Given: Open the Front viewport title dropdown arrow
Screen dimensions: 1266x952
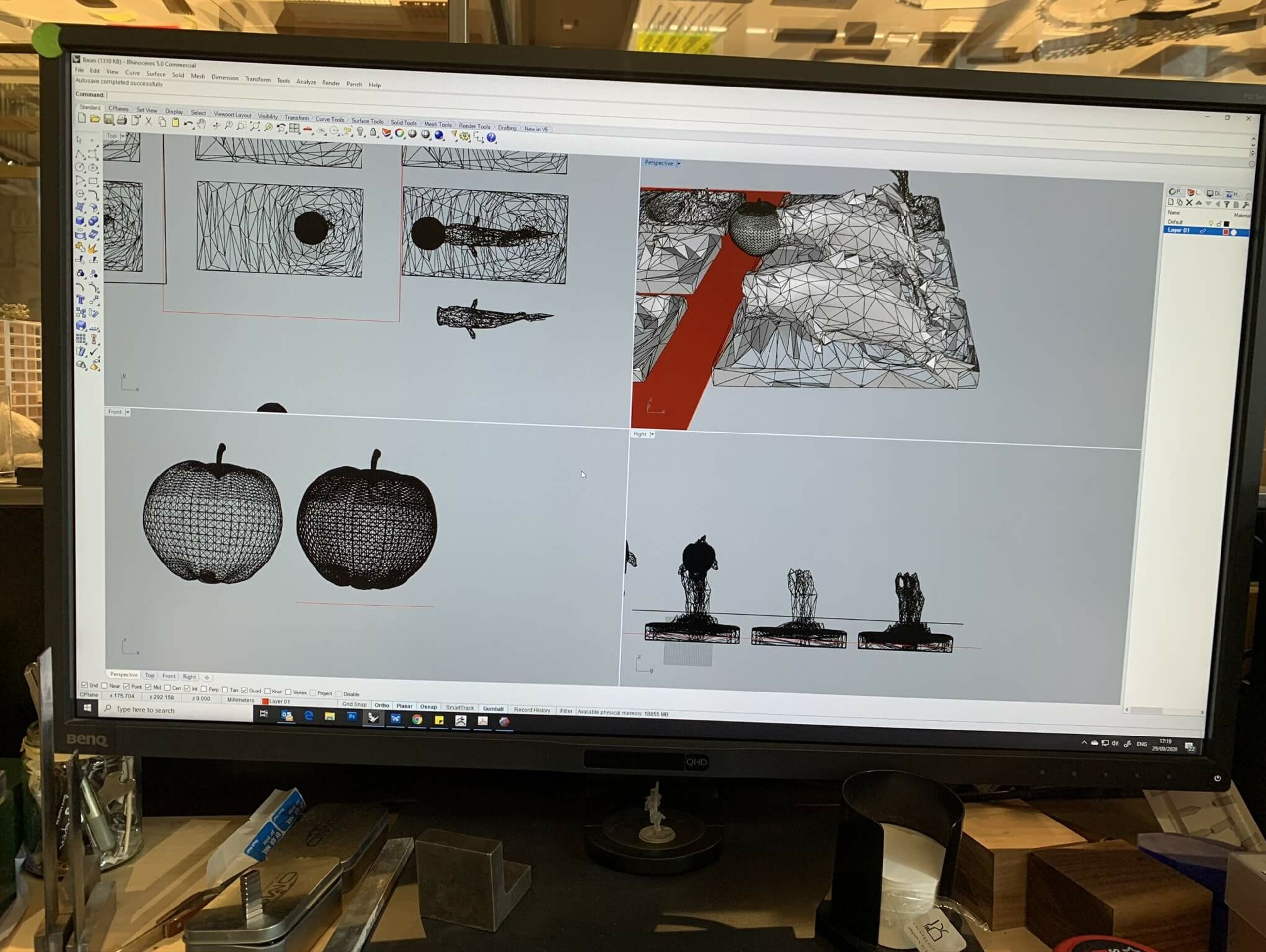Looking at the screenshot, I should pos(127,412).
